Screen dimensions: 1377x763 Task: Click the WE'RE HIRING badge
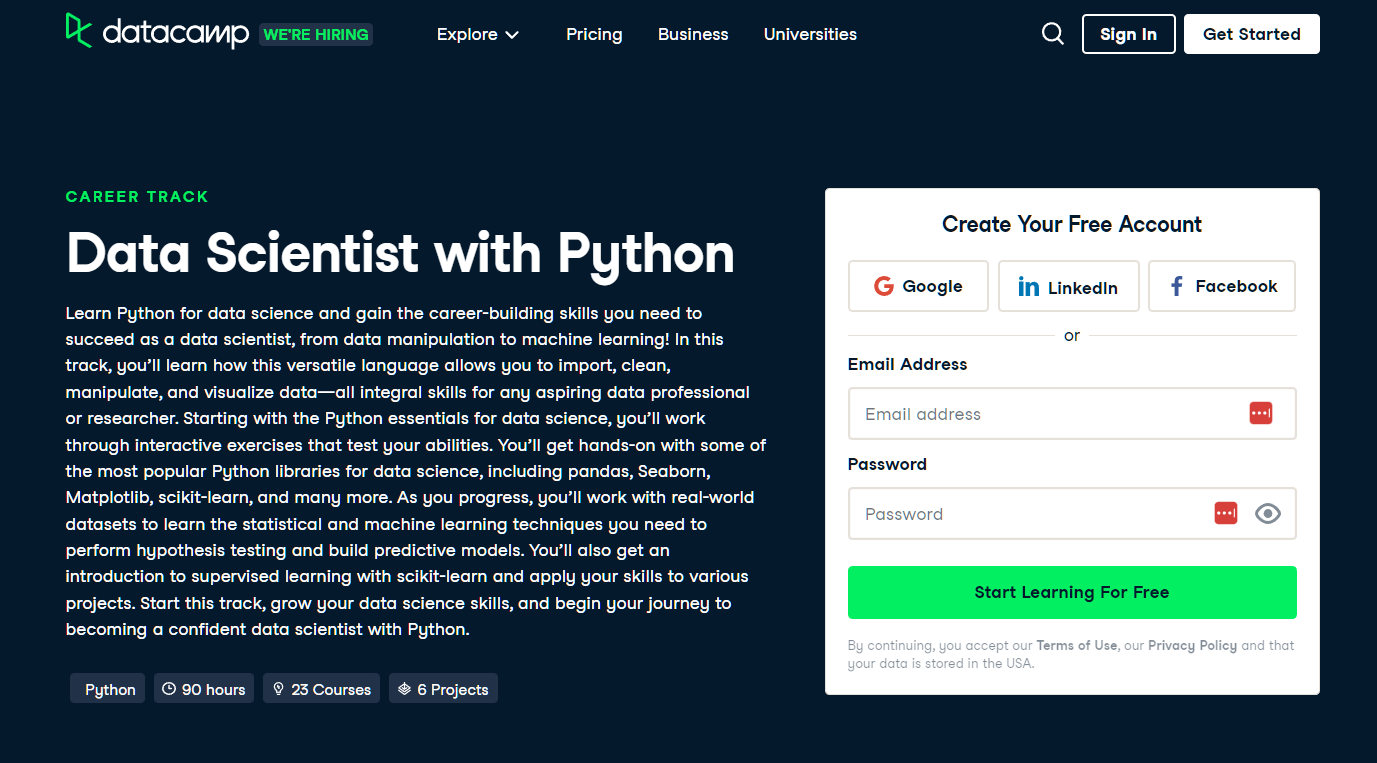click(315, 33)
